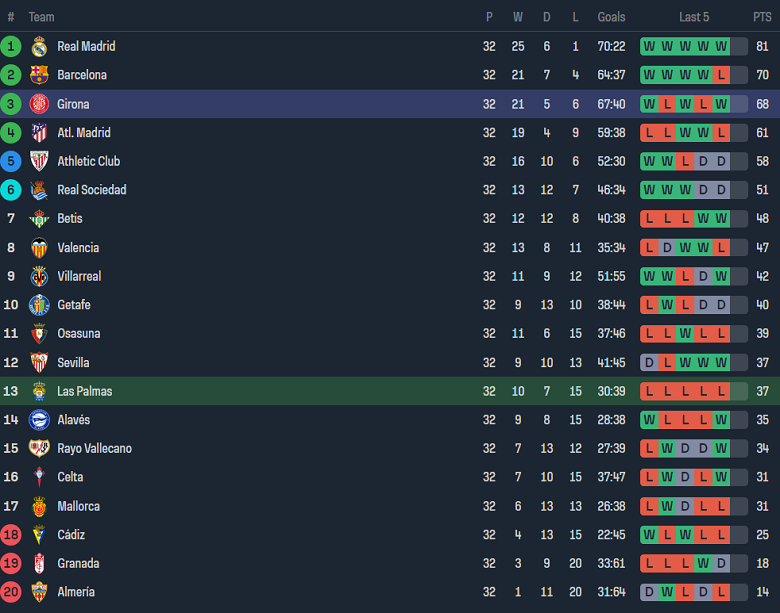Image resolution: width=780 pixels, height=613 pixels.
Task: Click the Last 5 column header
Action: pos(694,17)
